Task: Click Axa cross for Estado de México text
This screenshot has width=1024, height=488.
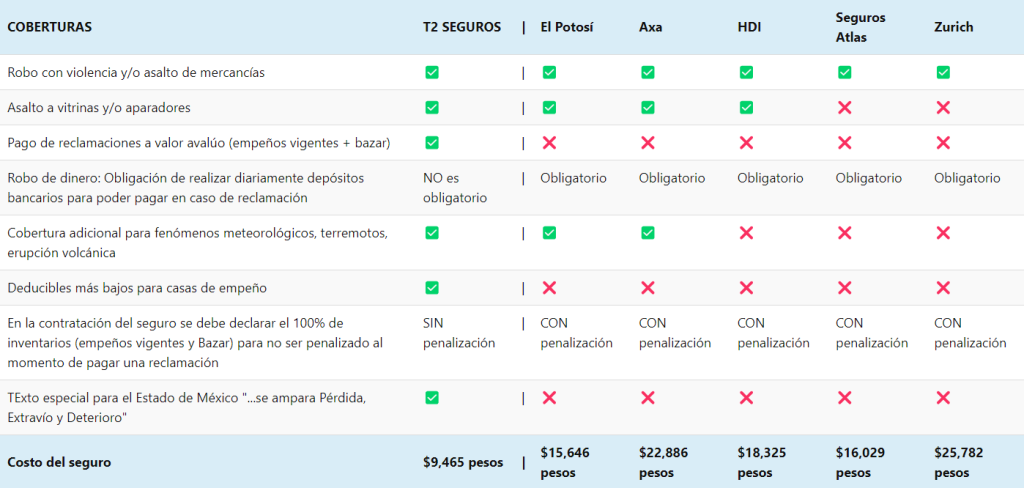Action: [x=648, y=397]
